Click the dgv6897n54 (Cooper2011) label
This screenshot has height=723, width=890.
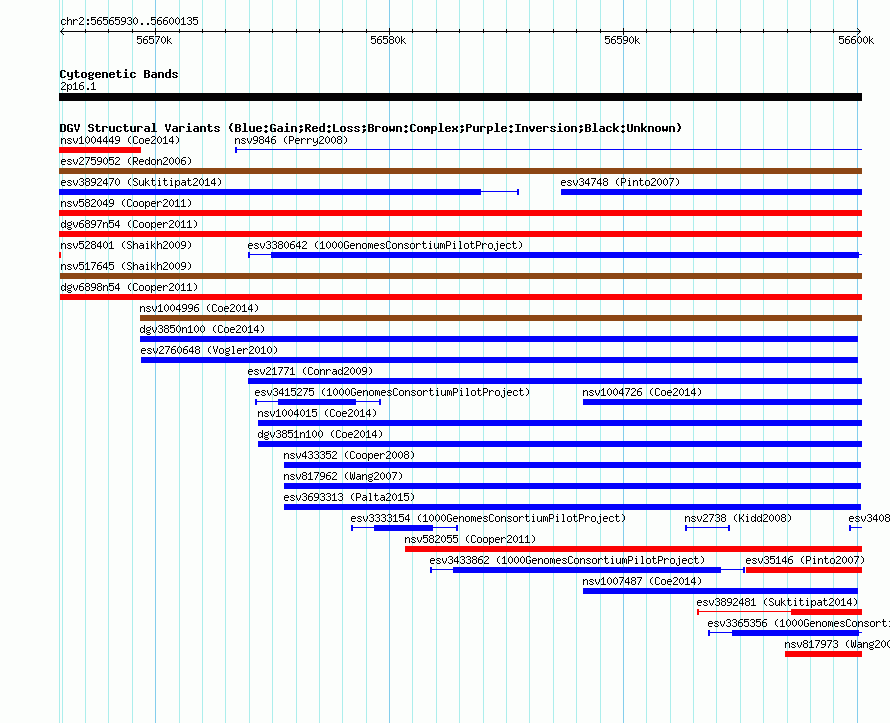[129, 224]
